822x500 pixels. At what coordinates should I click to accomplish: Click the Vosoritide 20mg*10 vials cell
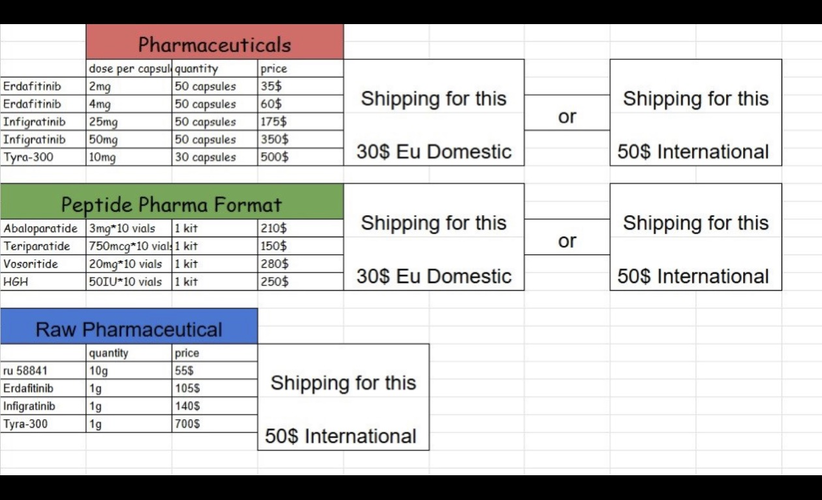coord(129,264)
